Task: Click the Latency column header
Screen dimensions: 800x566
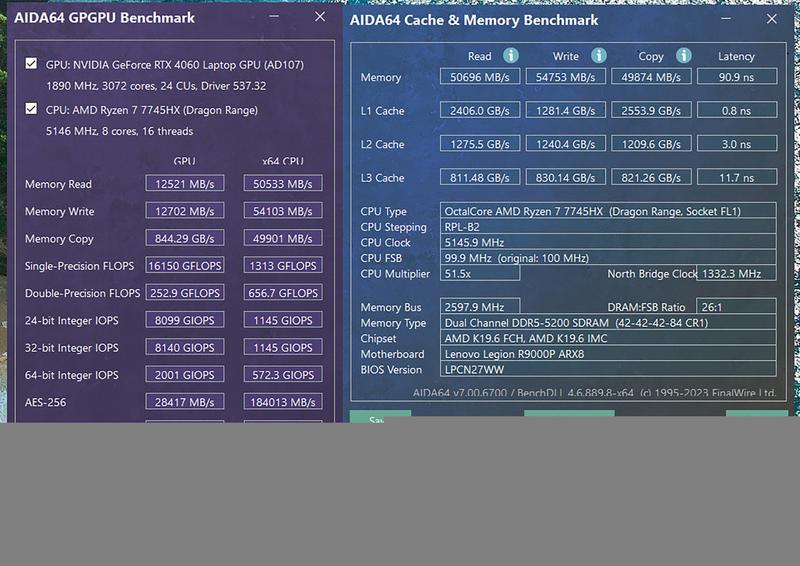Action: point(736,56)
